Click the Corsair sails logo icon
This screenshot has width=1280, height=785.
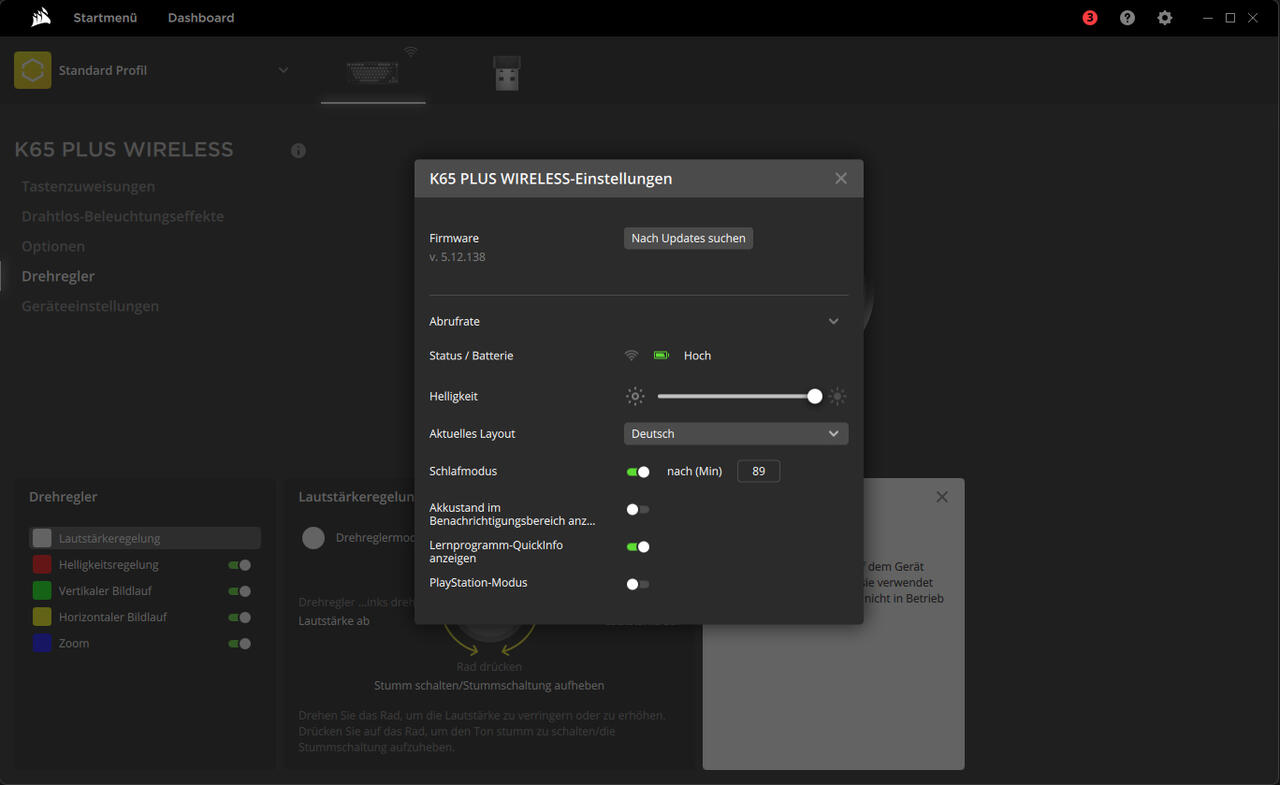tap(40, 17)
